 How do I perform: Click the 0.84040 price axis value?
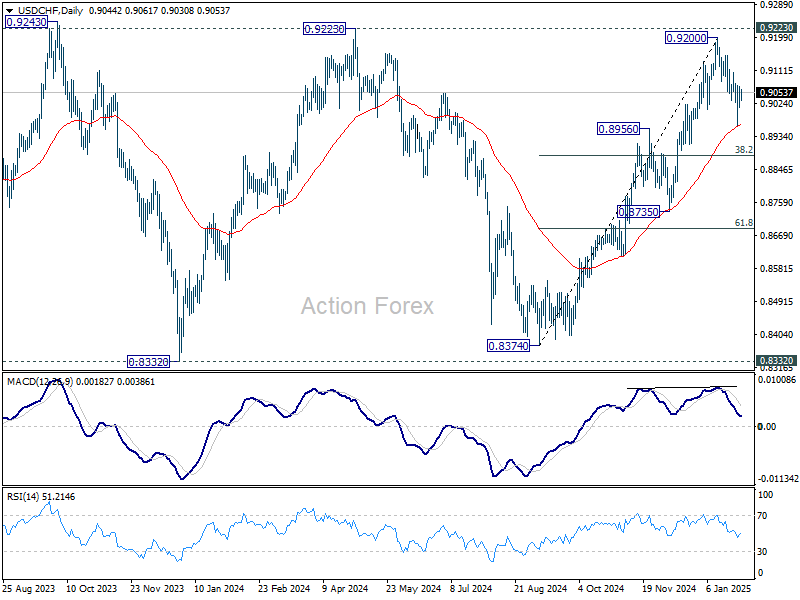coord(776,334)
